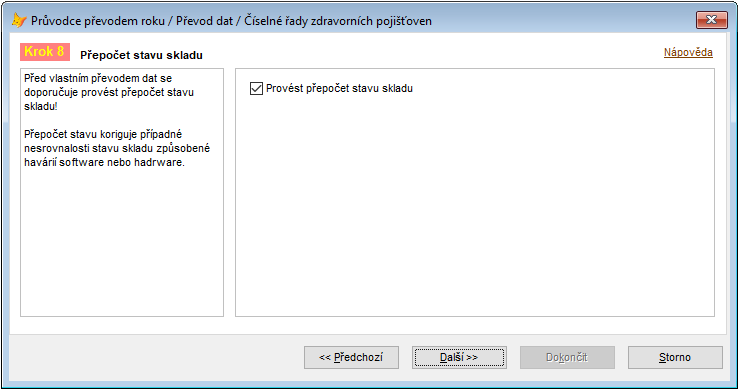
Task: Click "Průvodce převodem roku" in the title bar
Action: tap(98, 21)
